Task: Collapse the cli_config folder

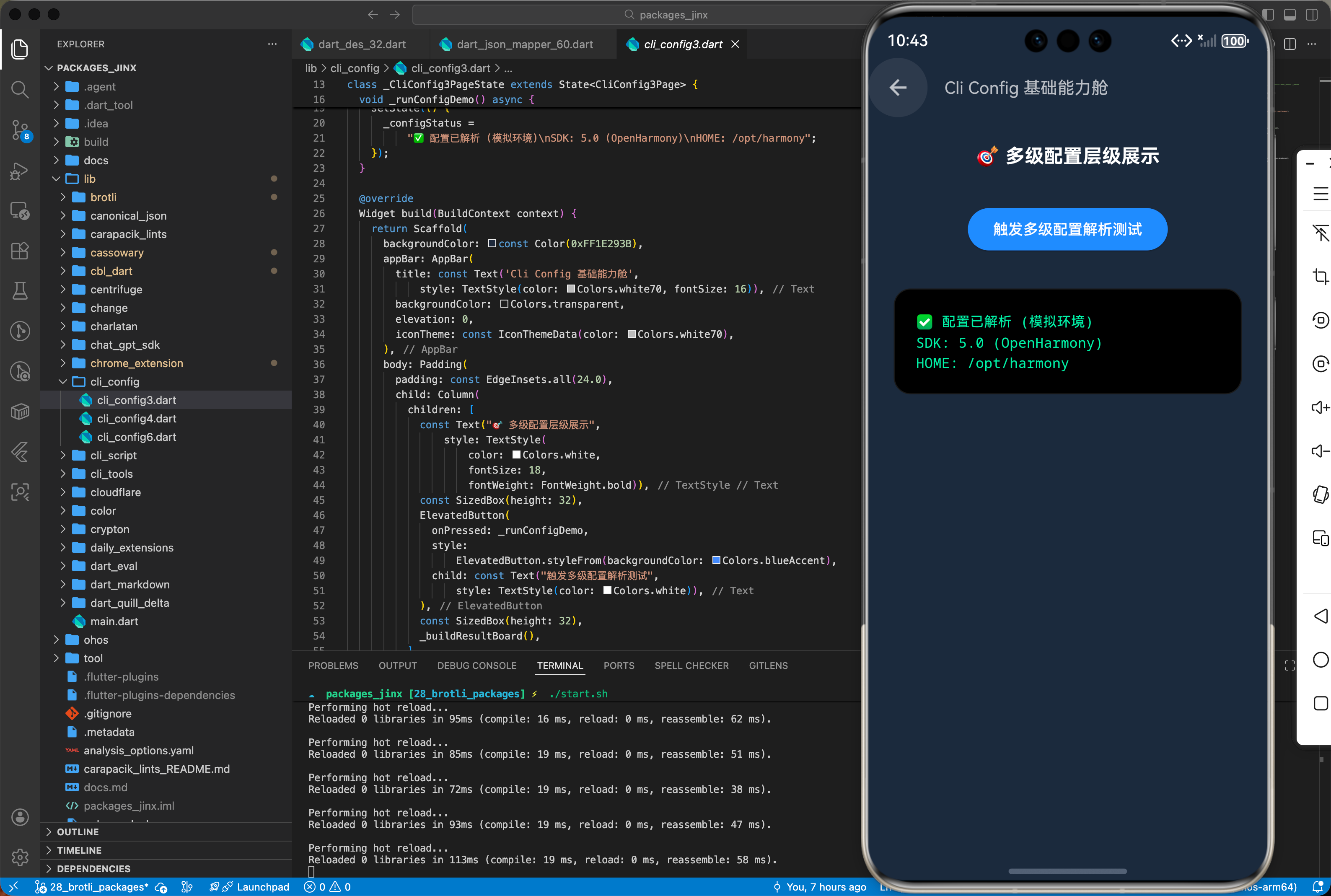Action: tap(114, 382)
